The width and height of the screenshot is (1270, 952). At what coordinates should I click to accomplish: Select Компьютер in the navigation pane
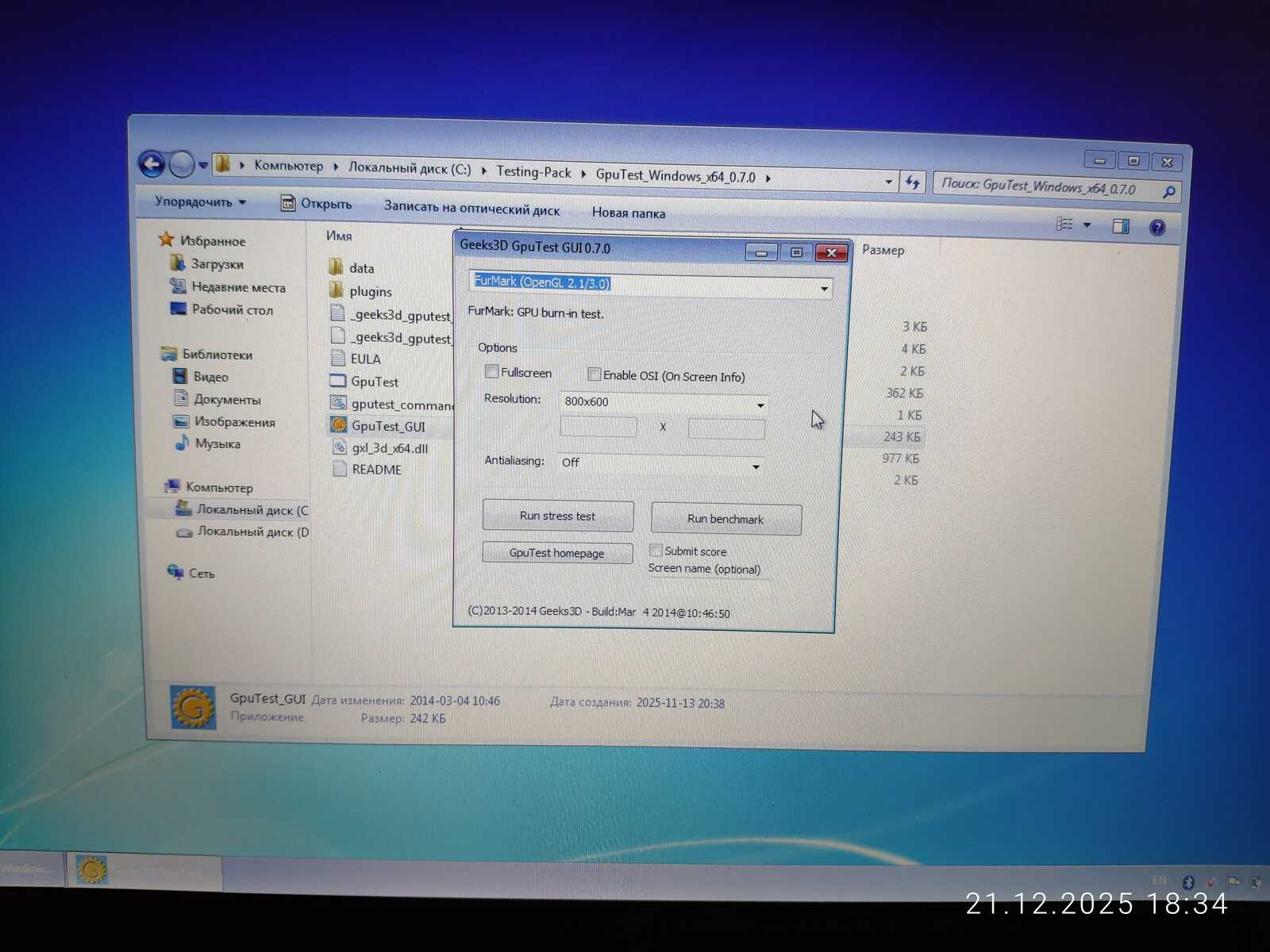coord(219,487)
